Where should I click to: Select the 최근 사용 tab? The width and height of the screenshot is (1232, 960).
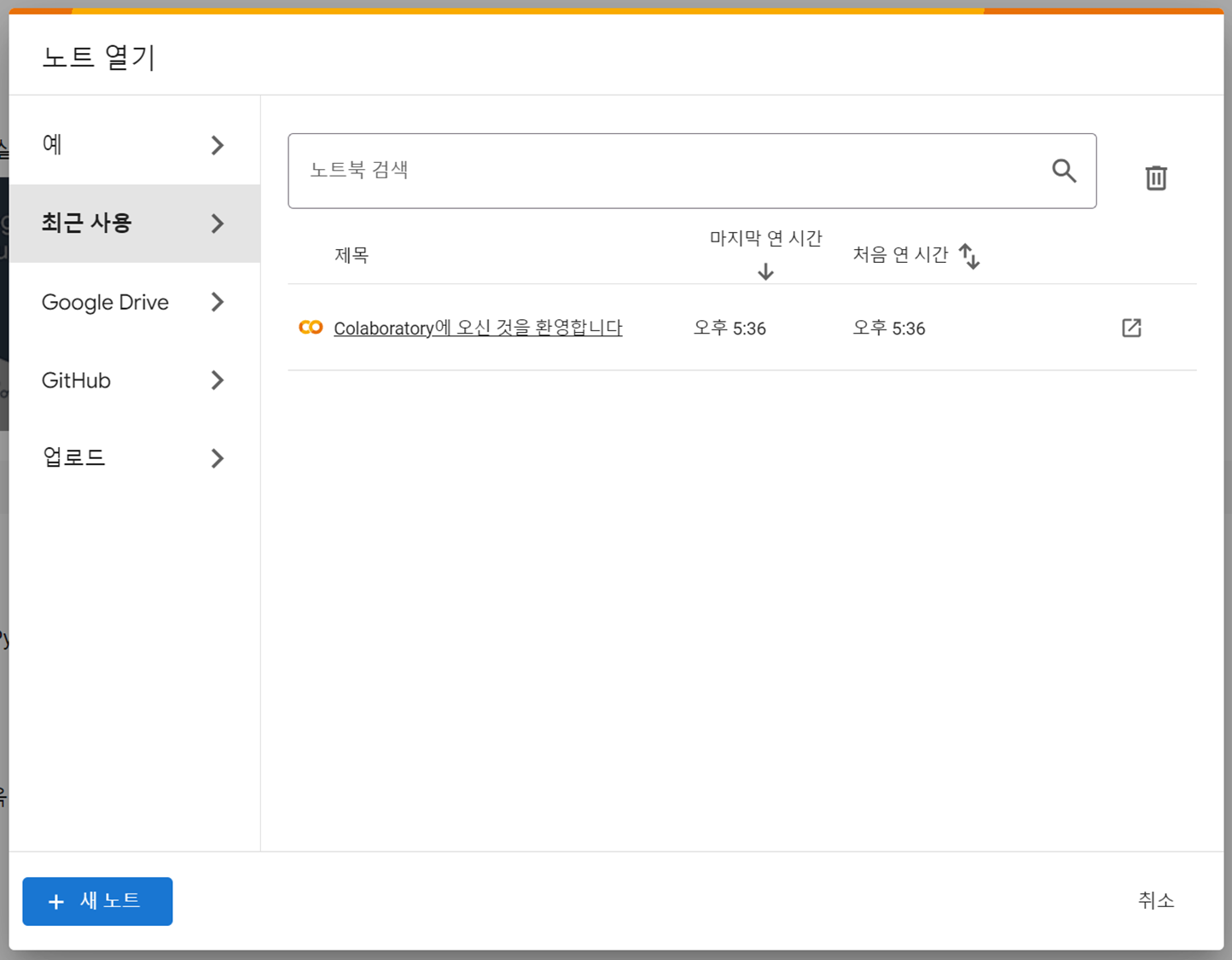(134, 224)
